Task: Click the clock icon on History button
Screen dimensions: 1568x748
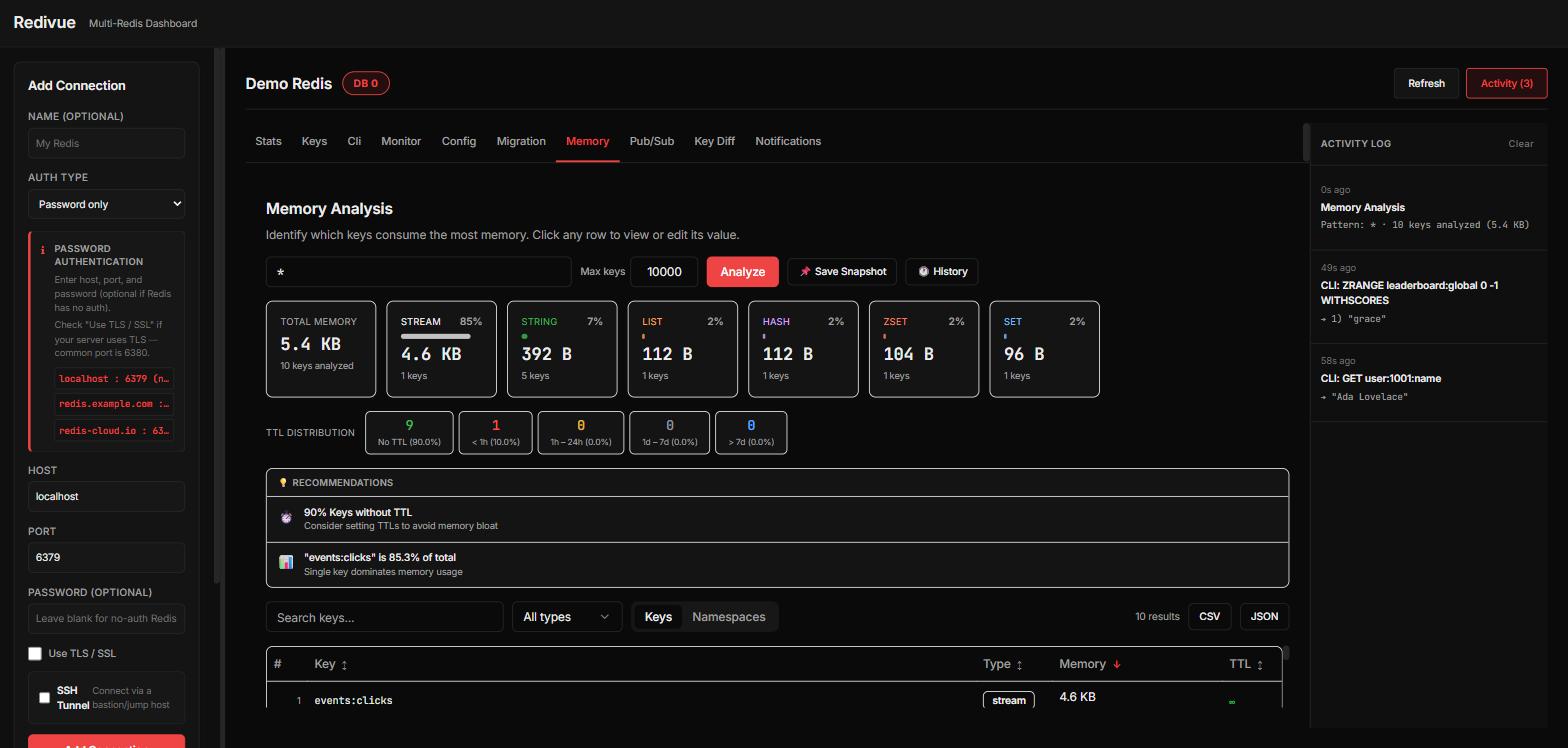Action: [x=924, y=272]
